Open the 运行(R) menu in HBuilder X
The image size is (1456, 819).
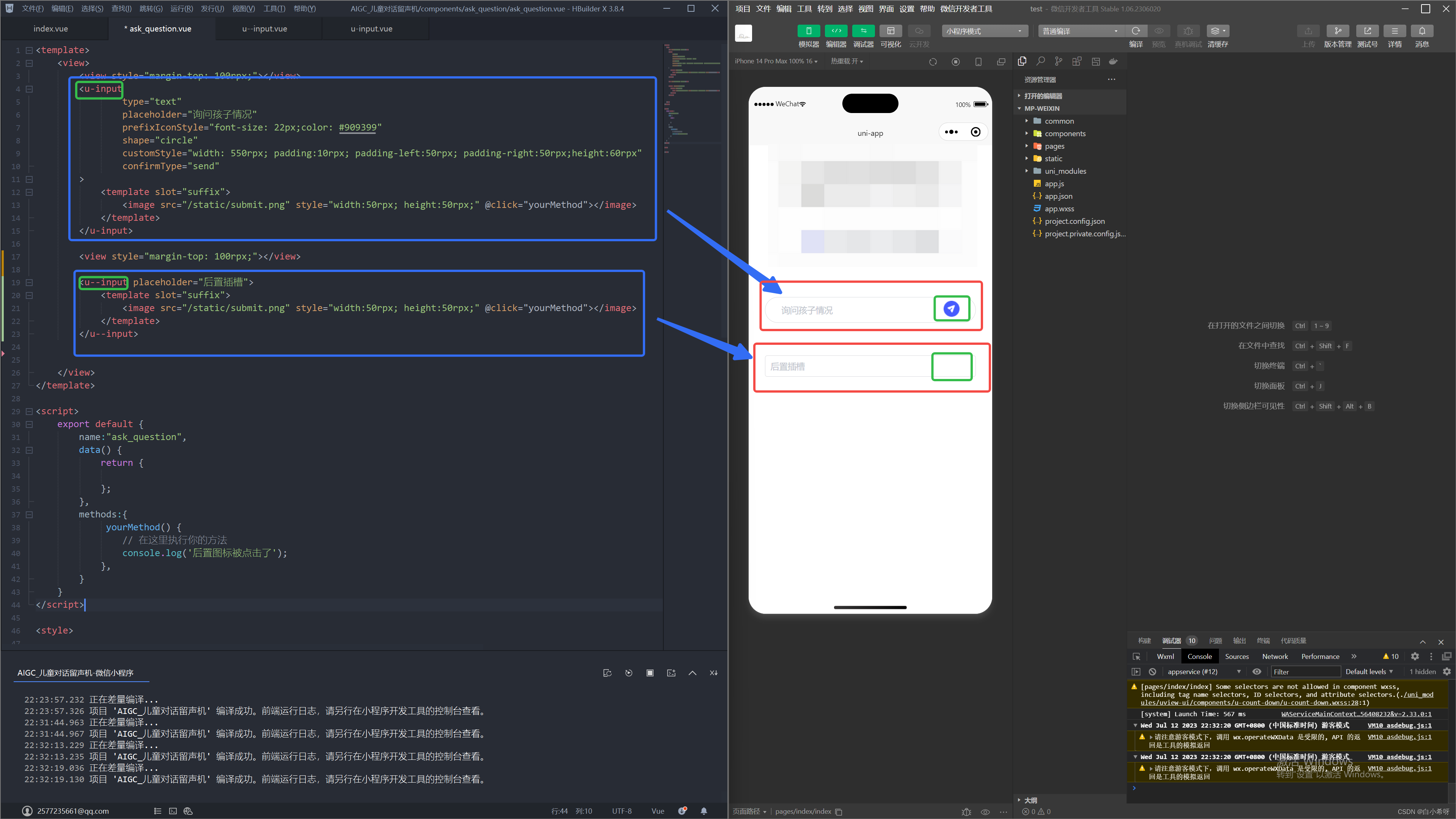point(181,8)
